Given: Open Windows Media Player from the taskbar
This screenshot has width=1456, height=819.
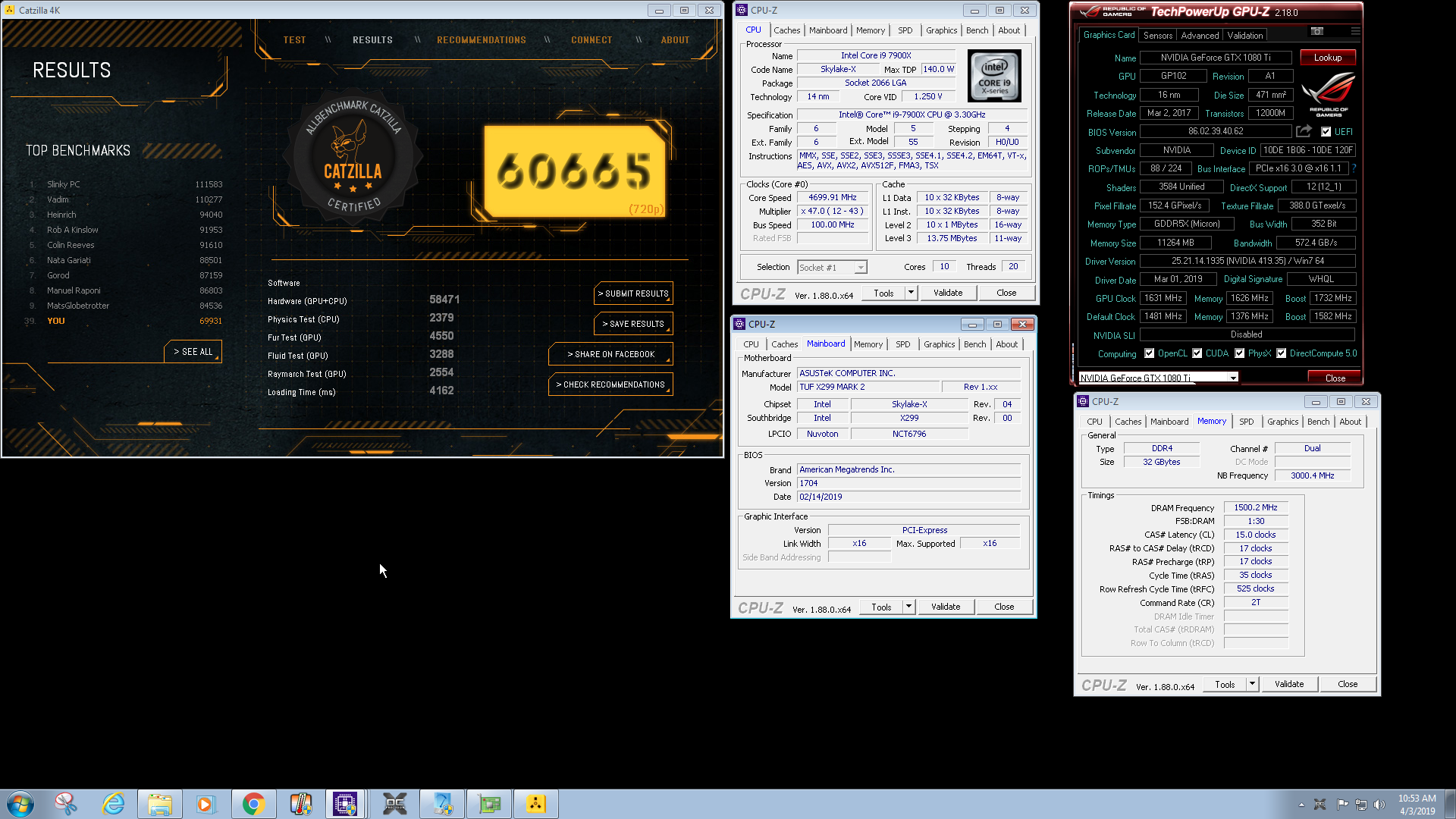Looking at the screenshot, I should click(x=206, y=804).
